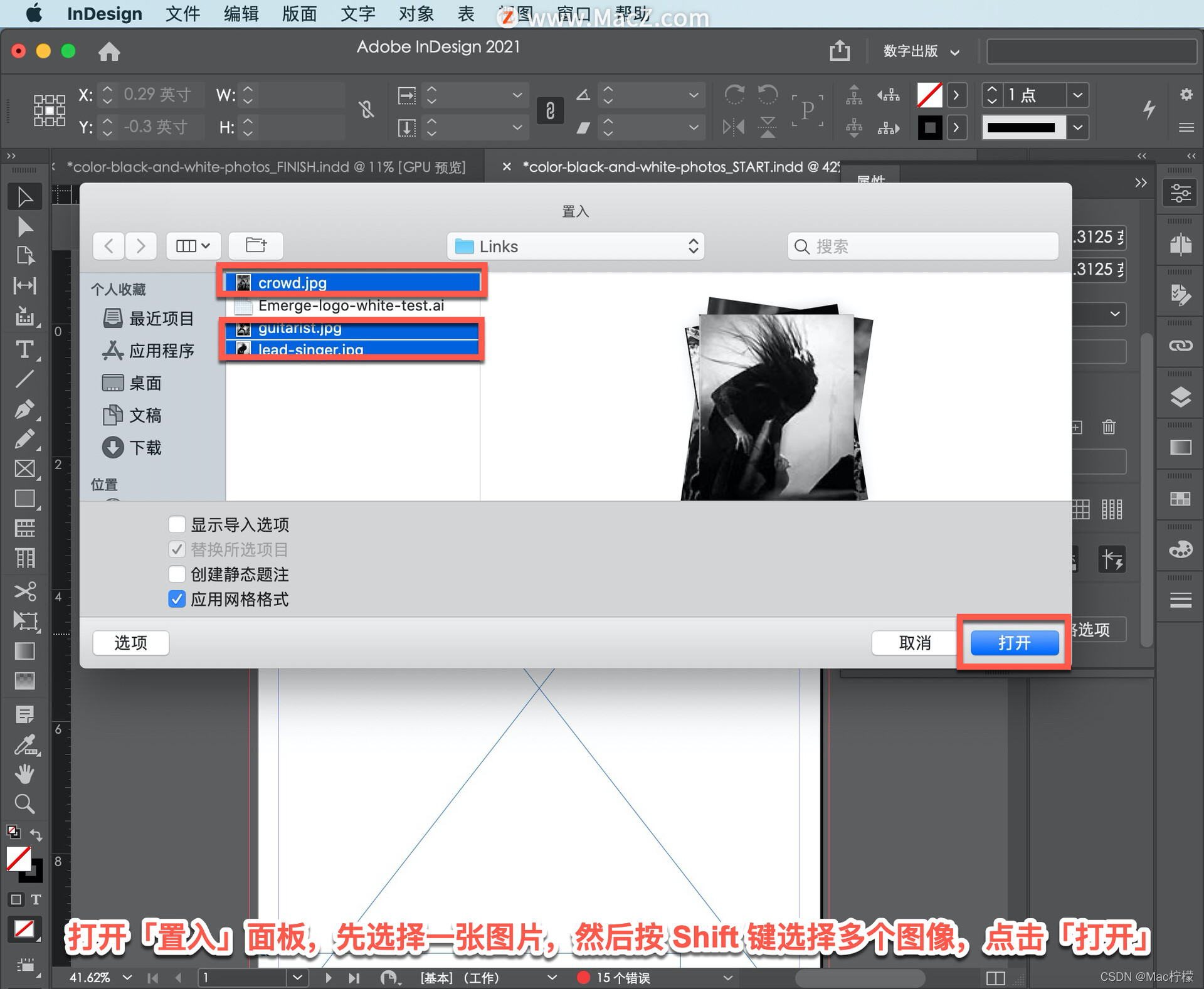Click the fill color swatch in control bar
This screenshot has width=1204, height=989.
point(929,95)
